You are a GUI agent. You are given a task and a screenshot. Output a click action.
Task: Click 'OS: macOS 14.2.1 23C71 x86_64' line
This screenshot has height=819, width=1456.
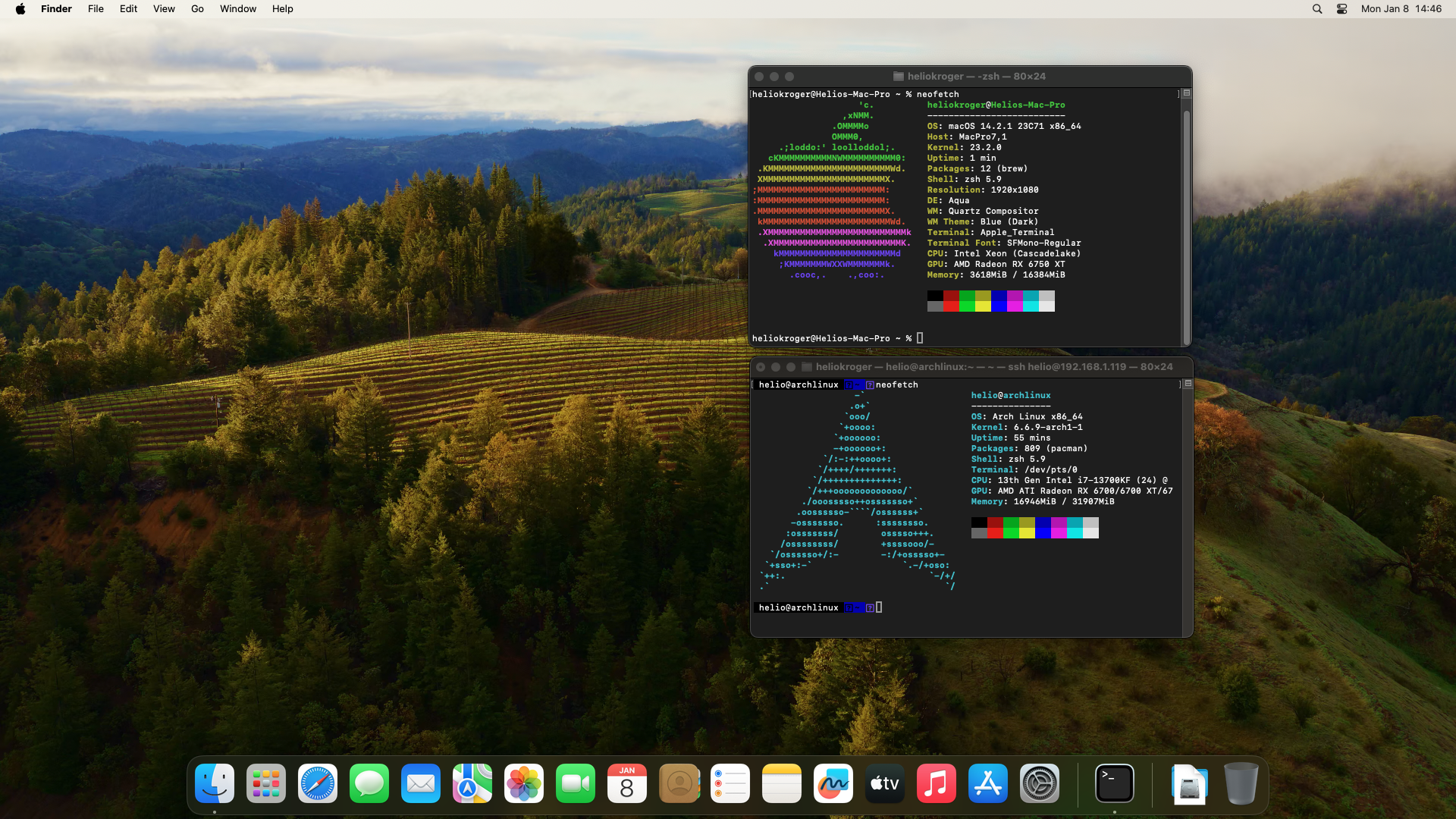tap(1004, 127)
